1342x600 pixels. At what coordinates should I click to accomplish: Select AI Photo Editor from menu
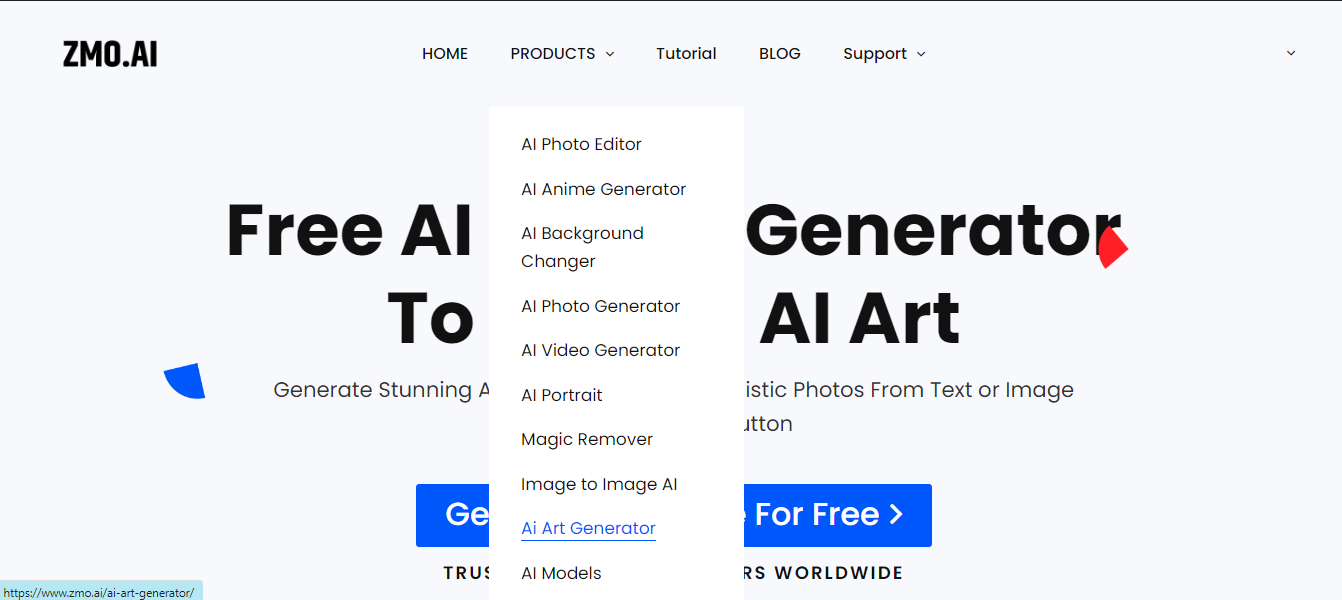coord(581,144)
